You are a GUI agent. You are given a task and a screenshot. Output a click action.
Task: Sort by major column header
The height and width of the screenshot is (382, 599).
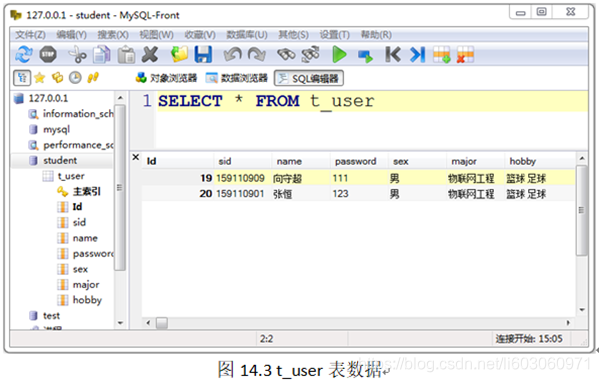(475, 161)
